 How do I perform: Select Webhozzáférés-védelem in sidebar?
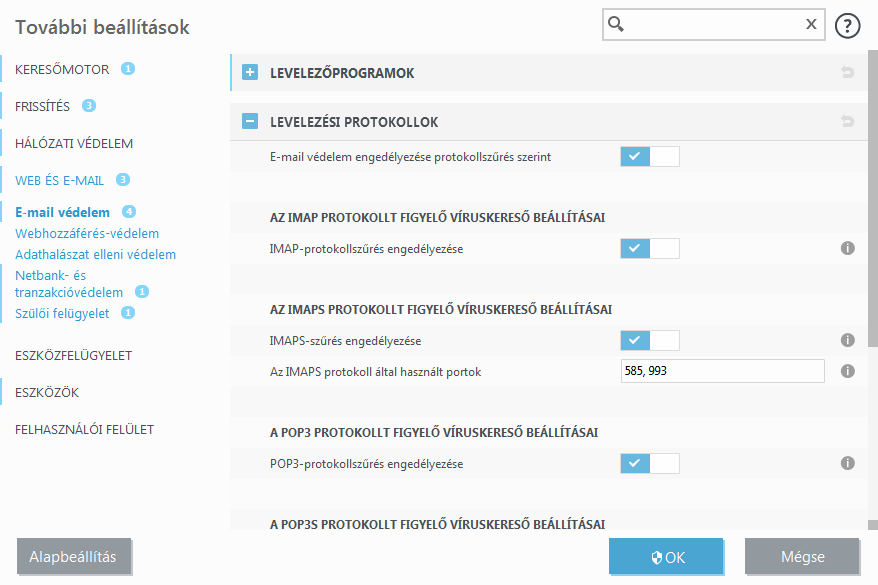tap(87, 233)
